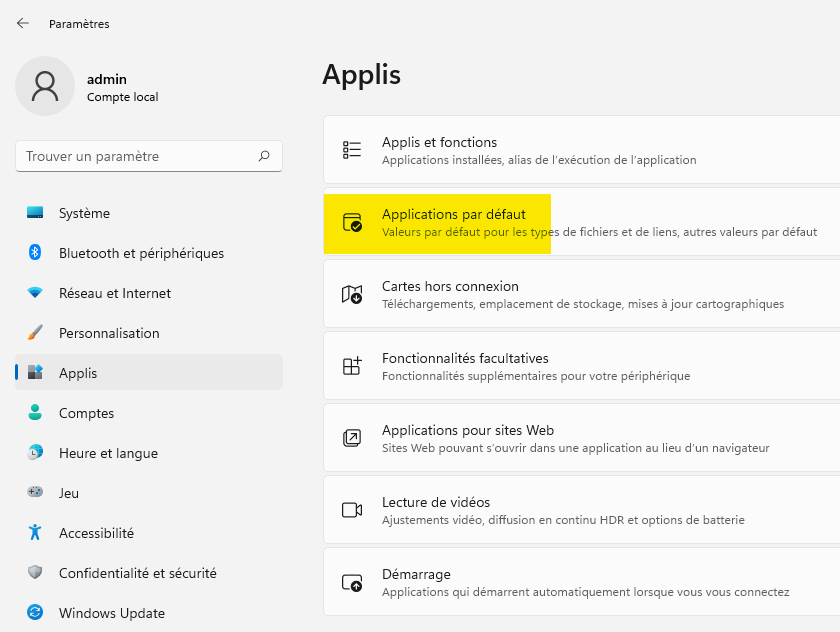This screenshot has height=632, width=840.
Task: Click the back arrow next to Paramètres
Action: click(23, 23)
